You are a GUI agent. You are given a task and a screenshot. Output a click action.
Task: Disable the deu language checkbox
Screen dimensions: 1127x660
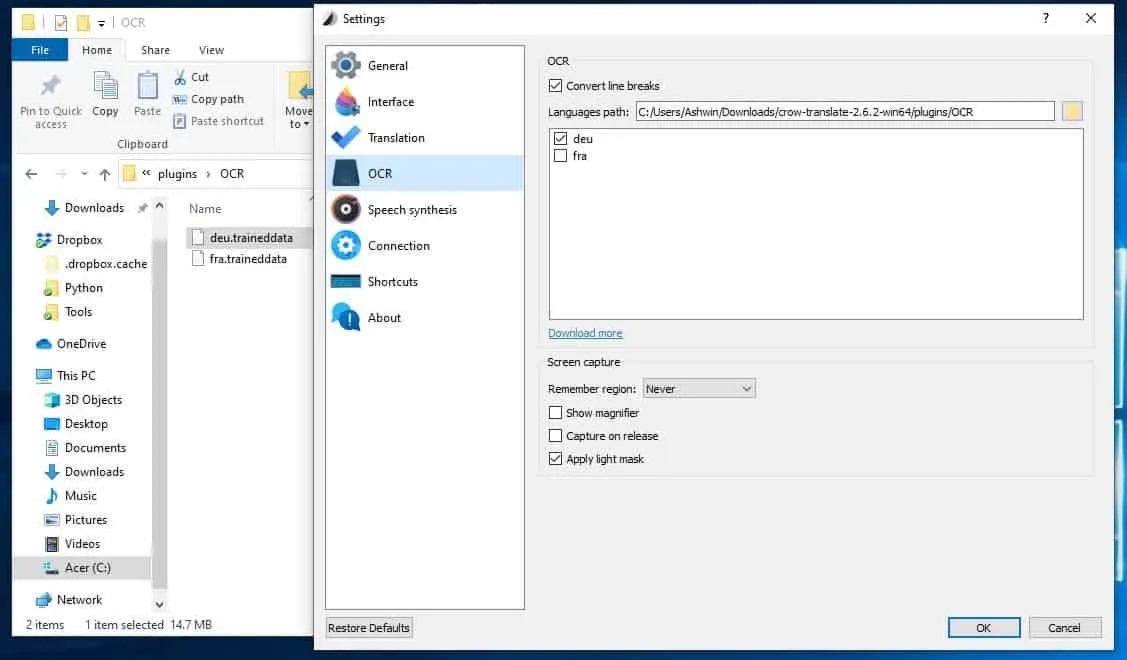pyautogui.click(x=561, y=139)
